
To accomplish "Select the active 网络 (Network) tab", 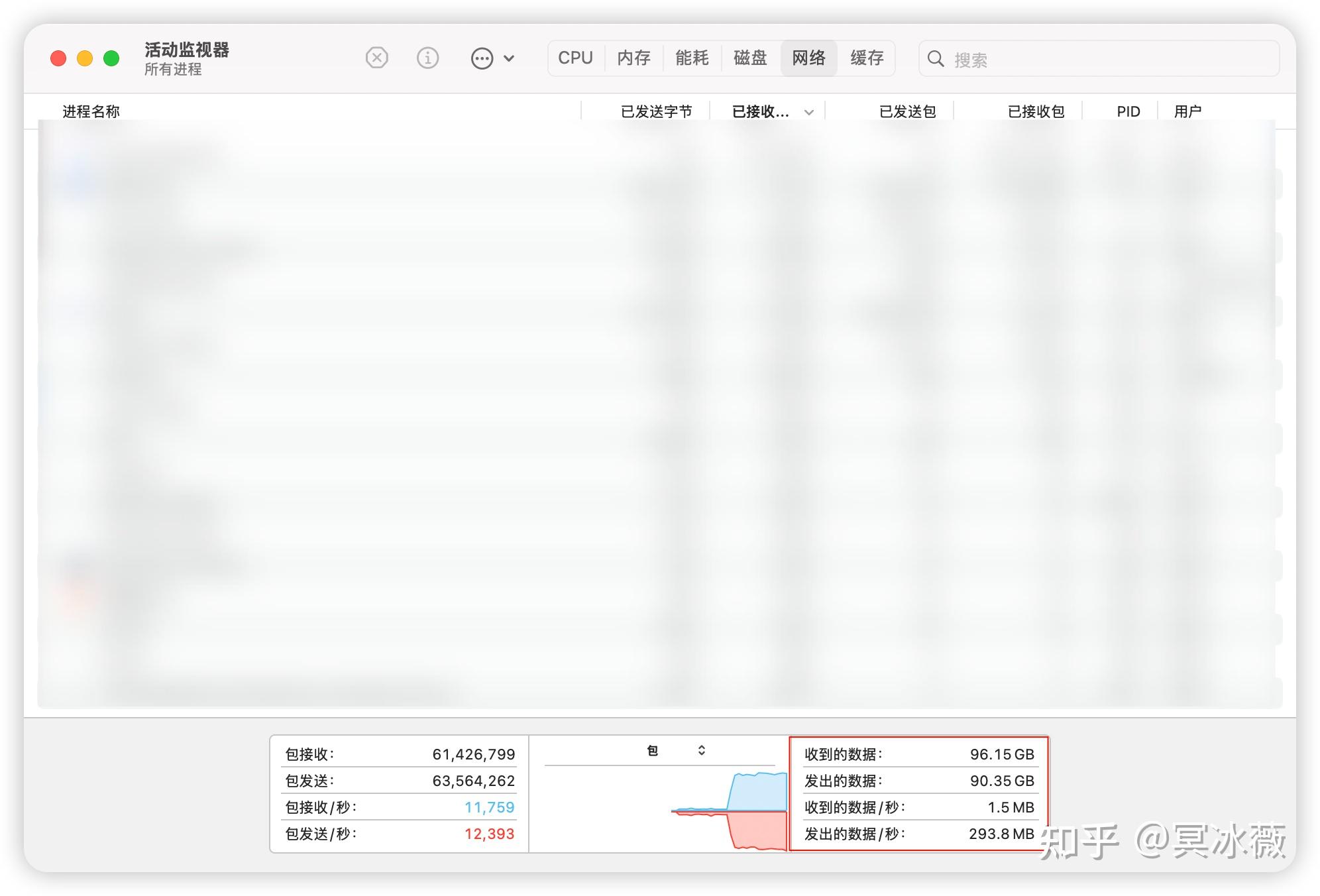I will (808, 58).
